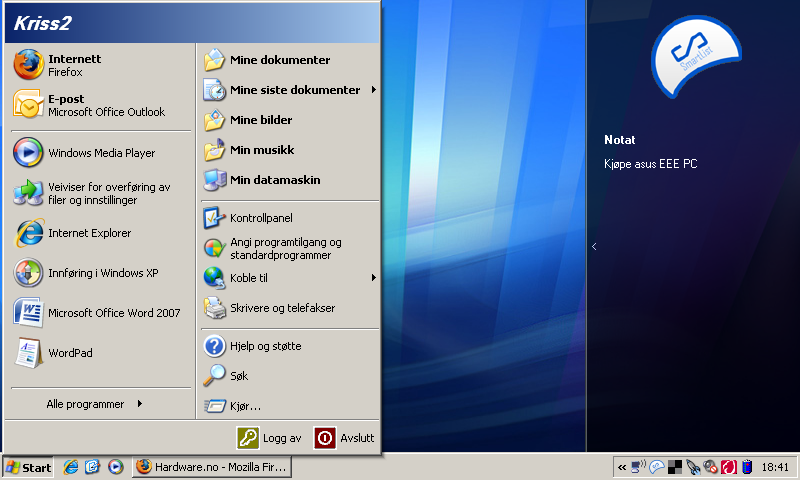Click the SmartList tray icon
800x480 pixels.
tap(657, 467)
